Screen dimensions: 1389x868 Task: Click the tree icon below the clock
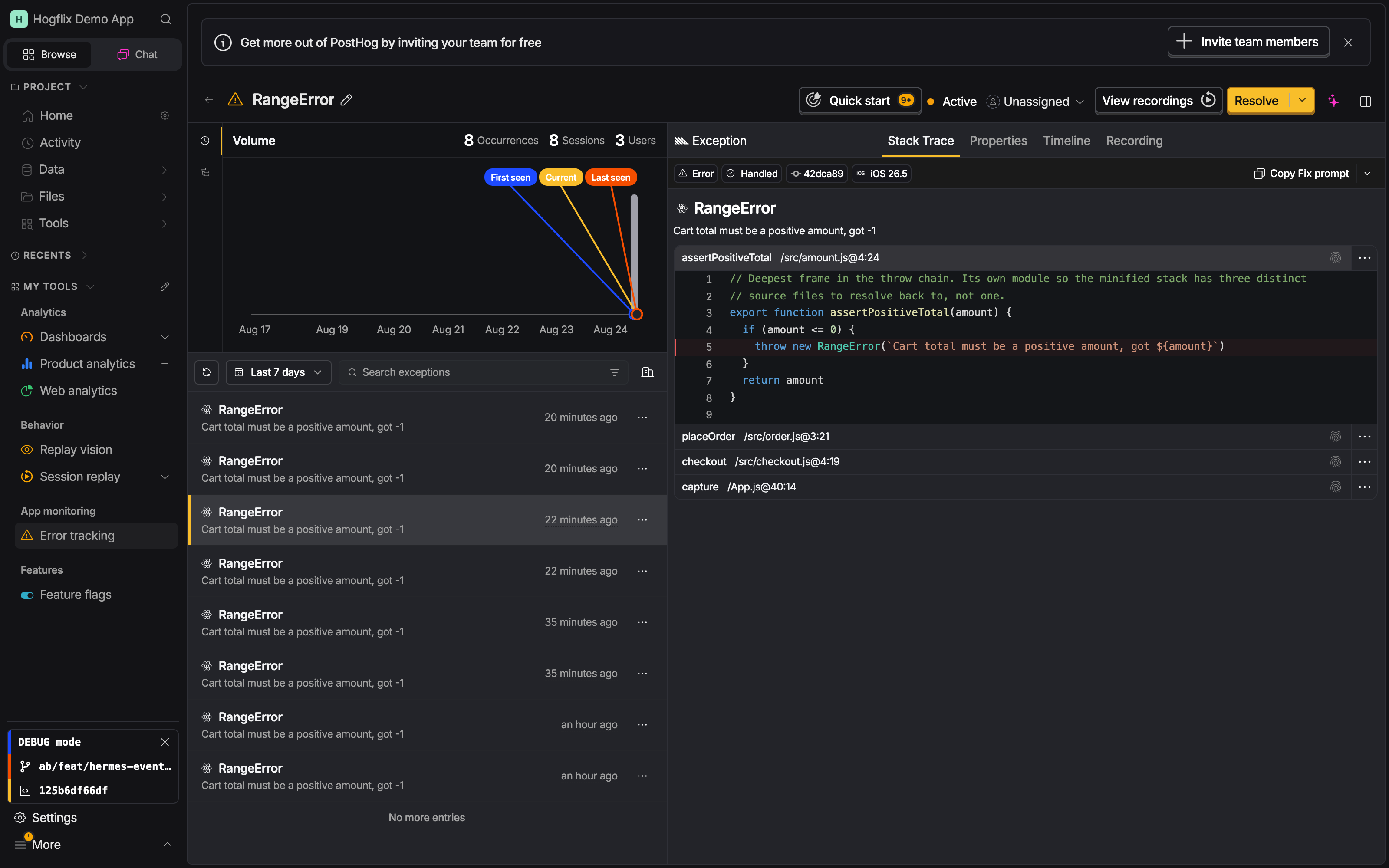click(205, 172)
